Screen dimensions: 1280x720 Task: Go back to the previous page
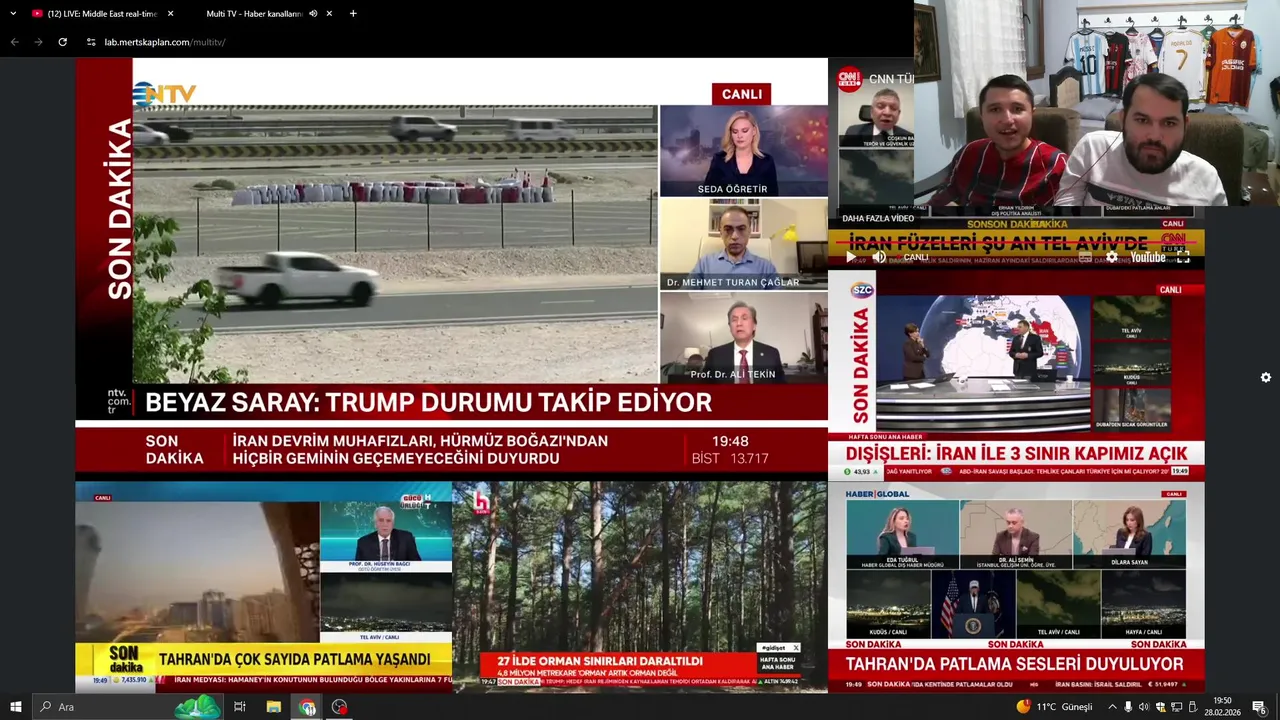click(14, 42)
